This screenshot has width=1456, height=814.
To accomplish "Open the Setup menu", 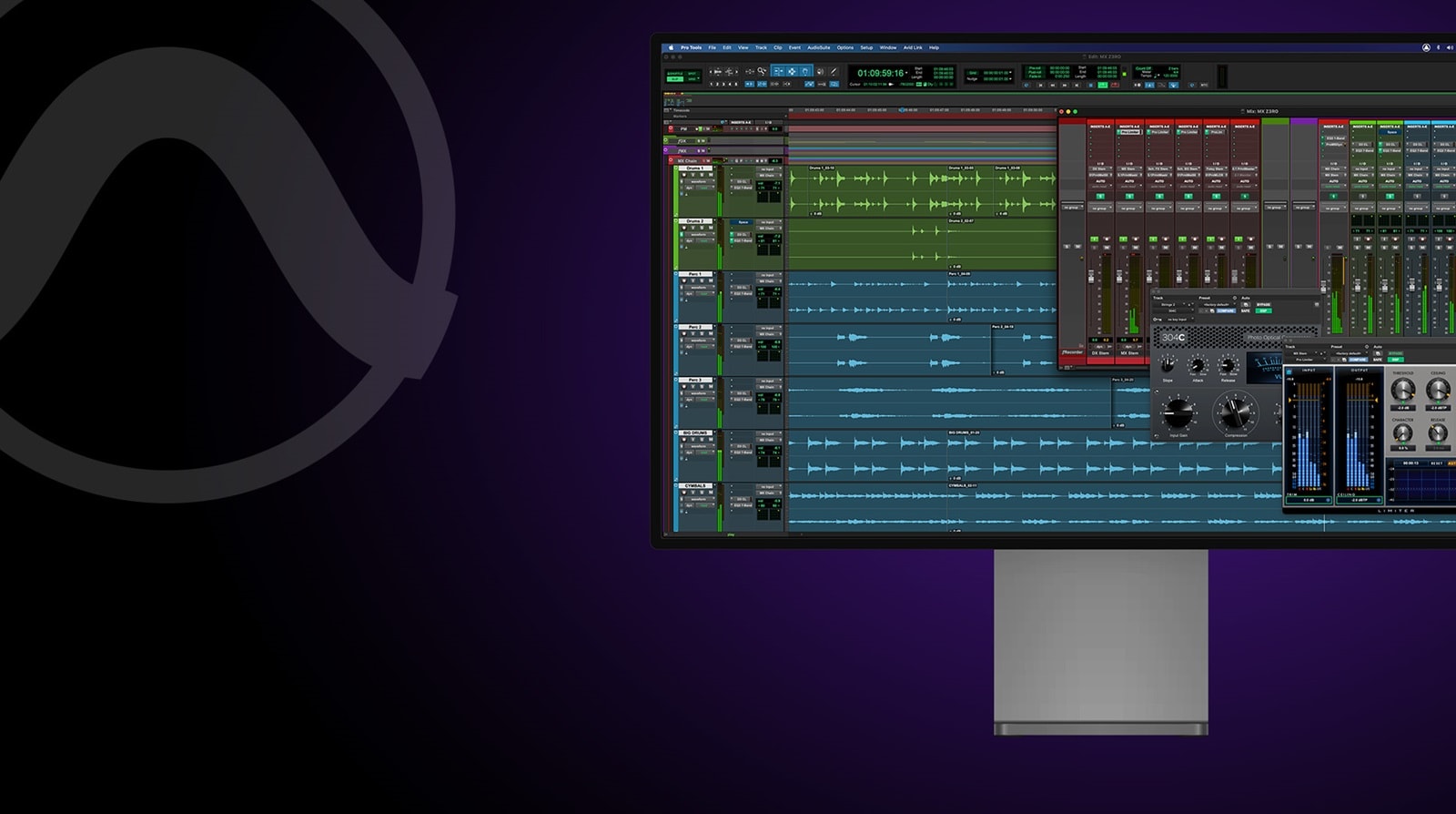I will click(x=866, y=47).
